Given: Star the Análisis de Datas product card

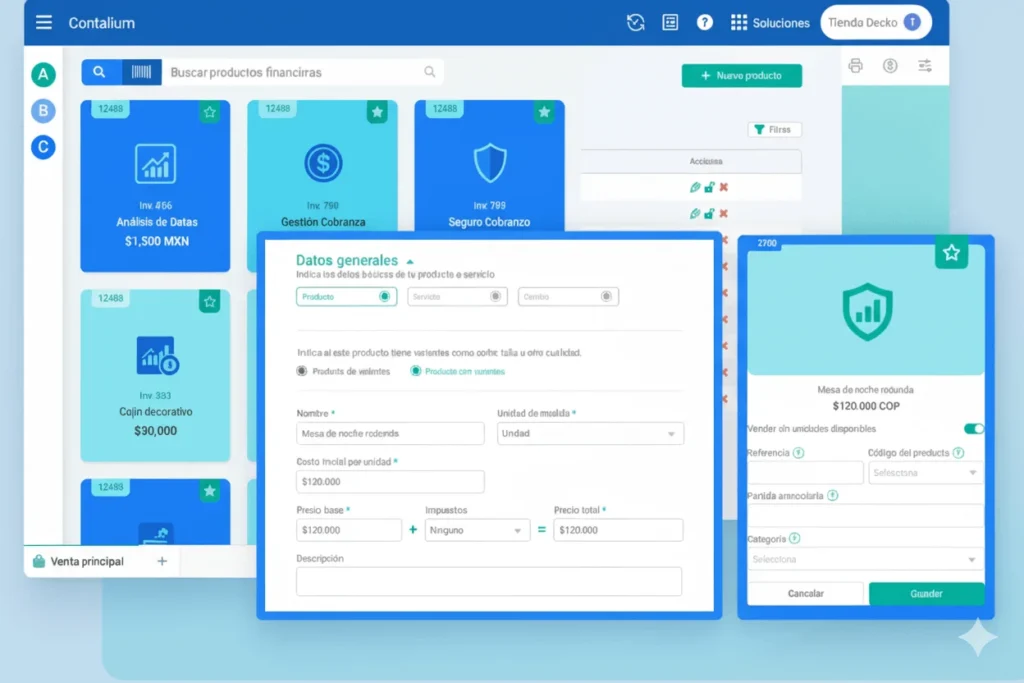Looking at the screenshot, I should [x=209, y=112].
